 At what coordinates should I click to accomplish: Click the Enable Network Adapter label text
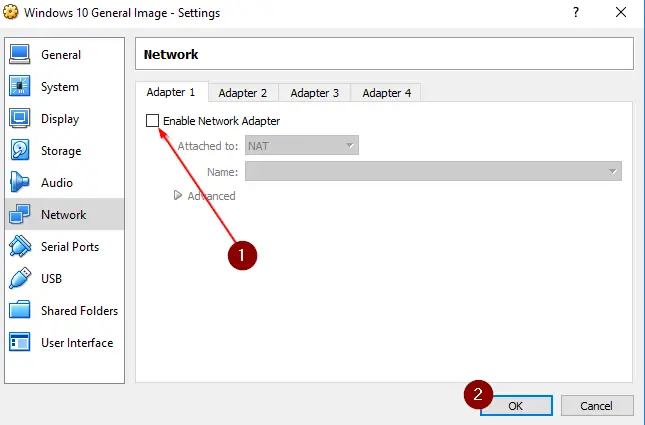(x=221, y=121)
